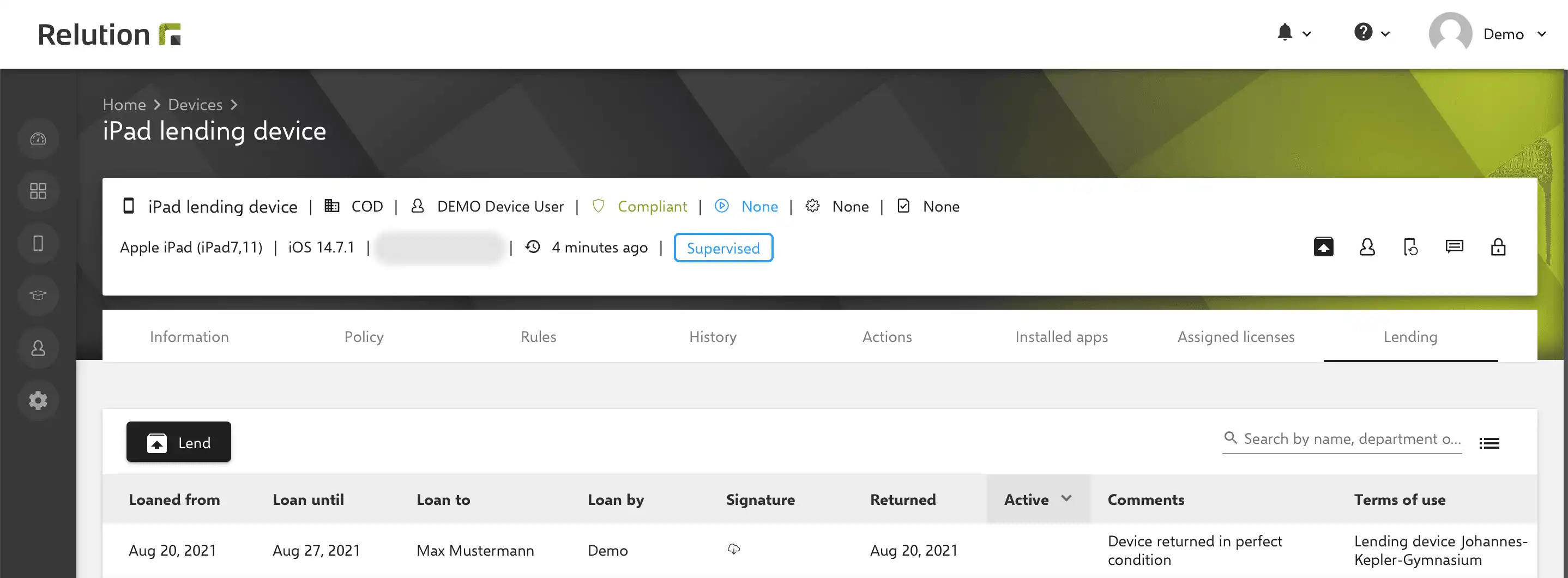Click the lock device icon in device header
Viewport: 1568px width, 578px height.
click(x=1498, y=246)
